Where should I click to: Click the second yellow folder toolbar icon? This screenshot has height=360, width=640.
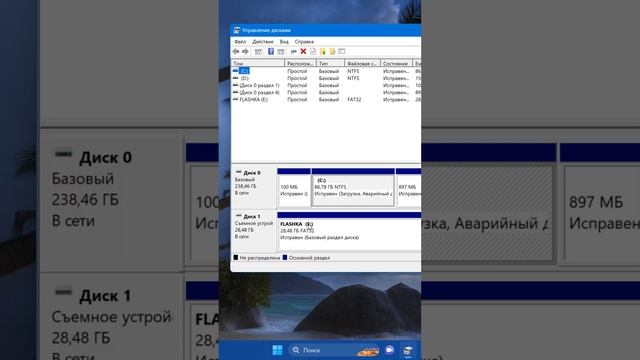point(332,51)
